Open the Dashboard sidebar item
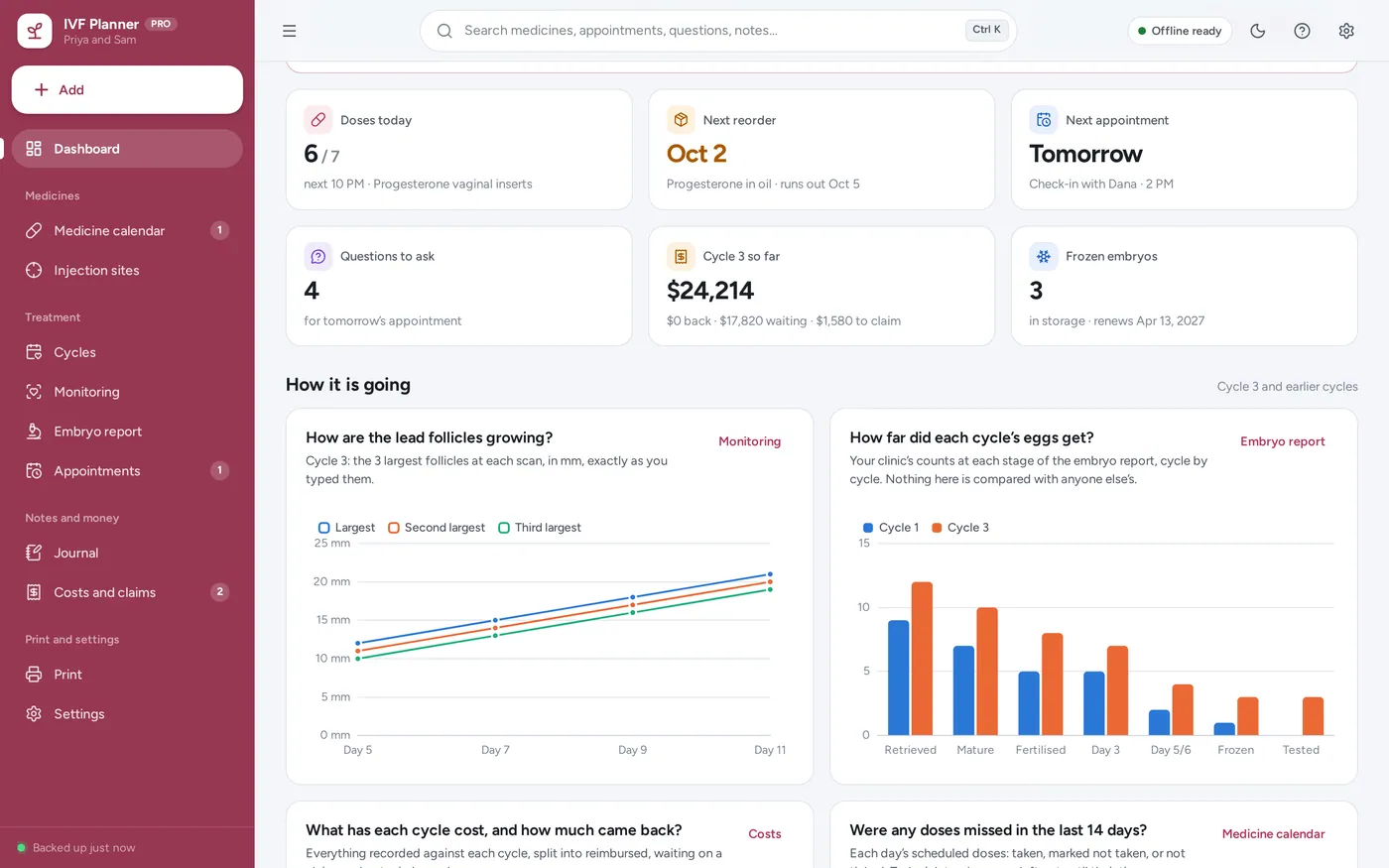The width and height of the screenshot is (1389, 868). tap(127, 149)
